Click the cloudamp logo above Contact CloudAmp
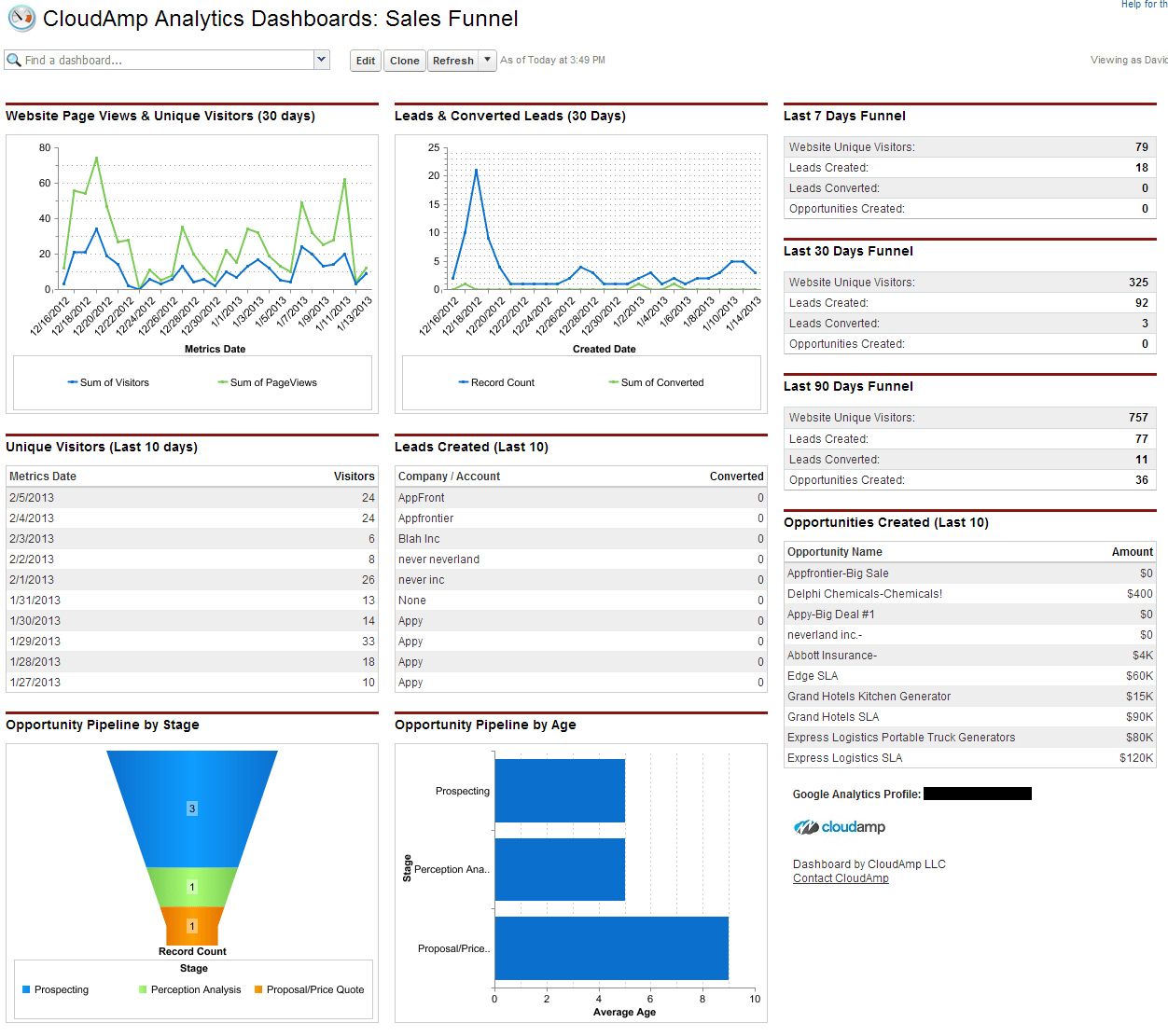This screenshot has width=1168, height=1036. pos(839,826)
